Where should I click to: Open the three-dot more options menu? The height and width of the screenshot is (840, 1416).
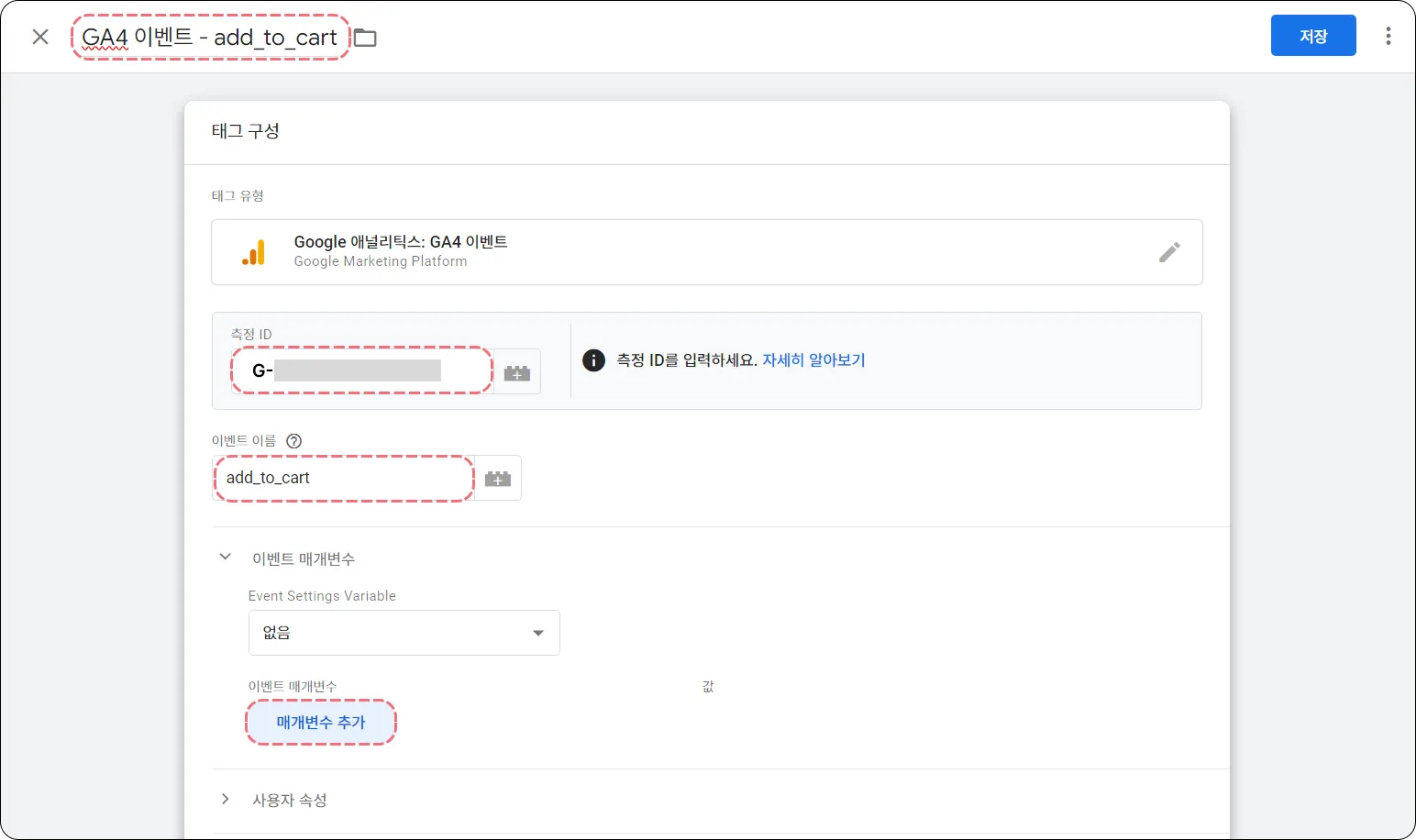[x=1388, y=36]
